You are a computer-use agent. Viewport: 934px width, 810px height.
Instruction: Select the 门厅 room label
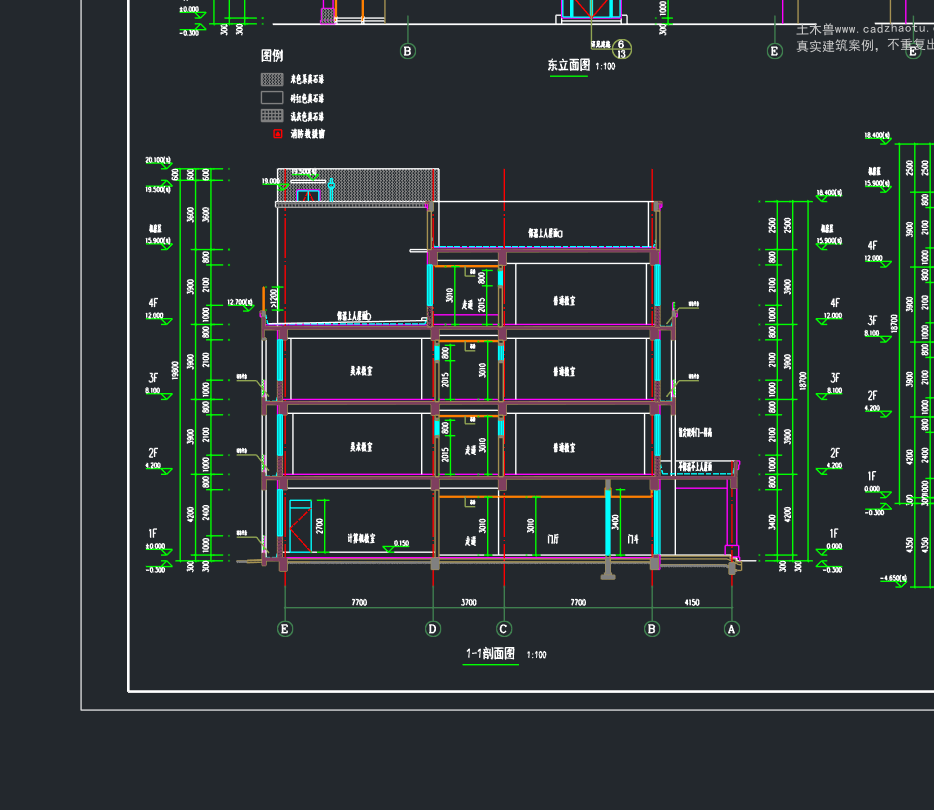[x=553, y=539]
